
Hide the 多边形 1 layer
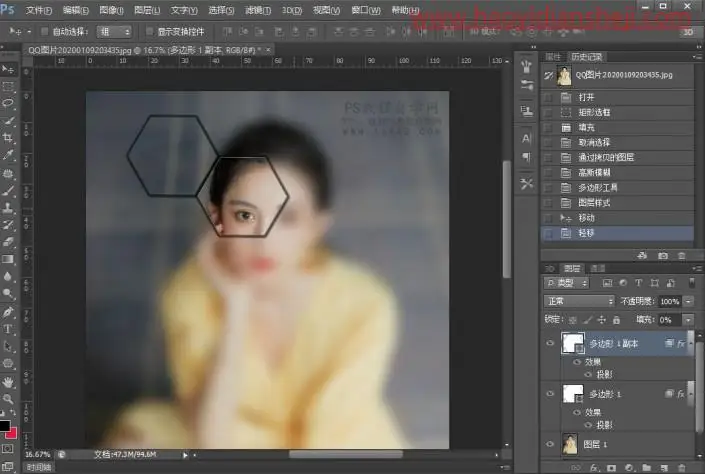[550, 394]
